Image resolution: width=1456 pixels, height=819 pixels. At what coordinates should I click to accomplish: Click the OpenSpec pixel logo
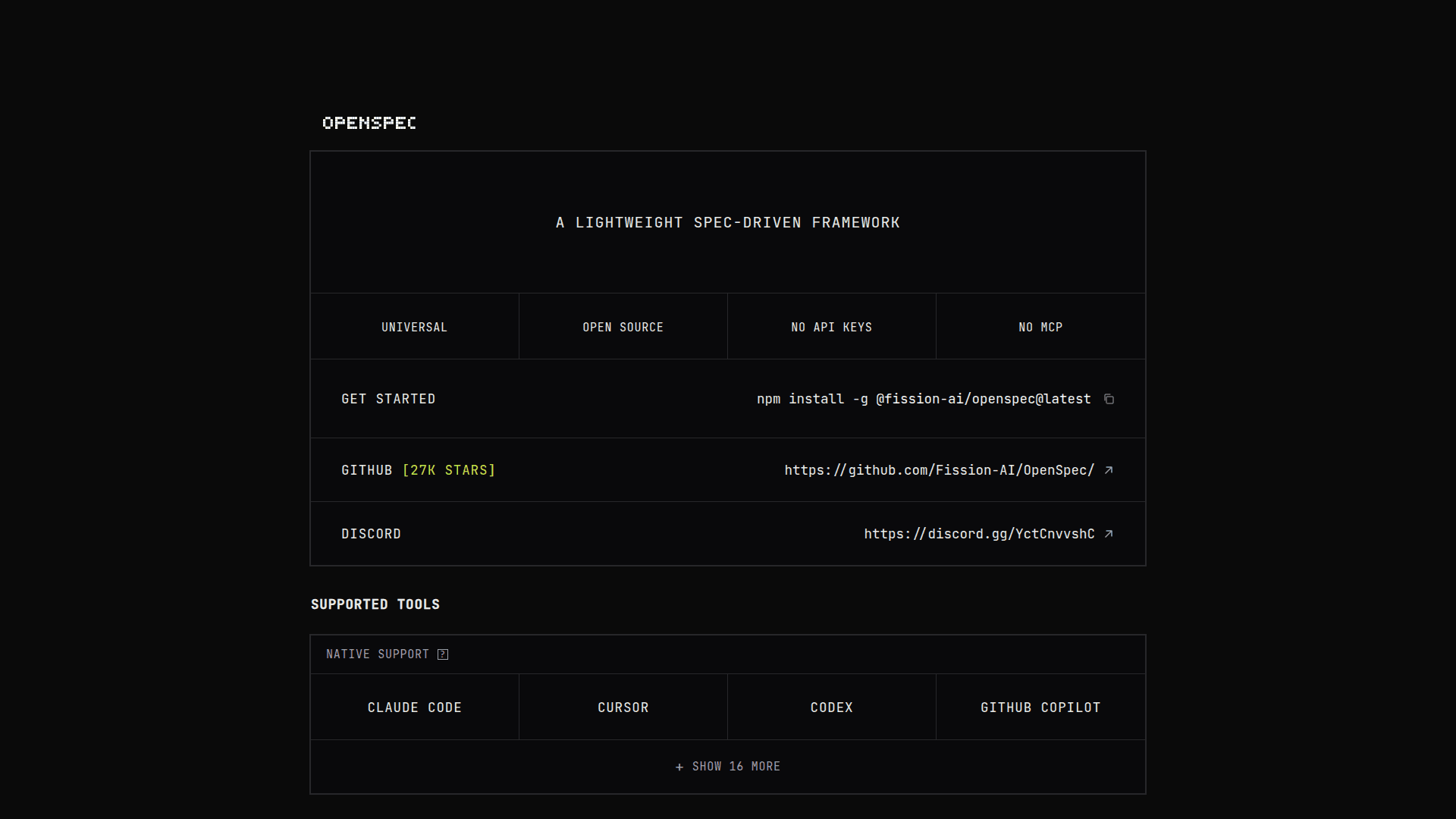click(369, 123)
